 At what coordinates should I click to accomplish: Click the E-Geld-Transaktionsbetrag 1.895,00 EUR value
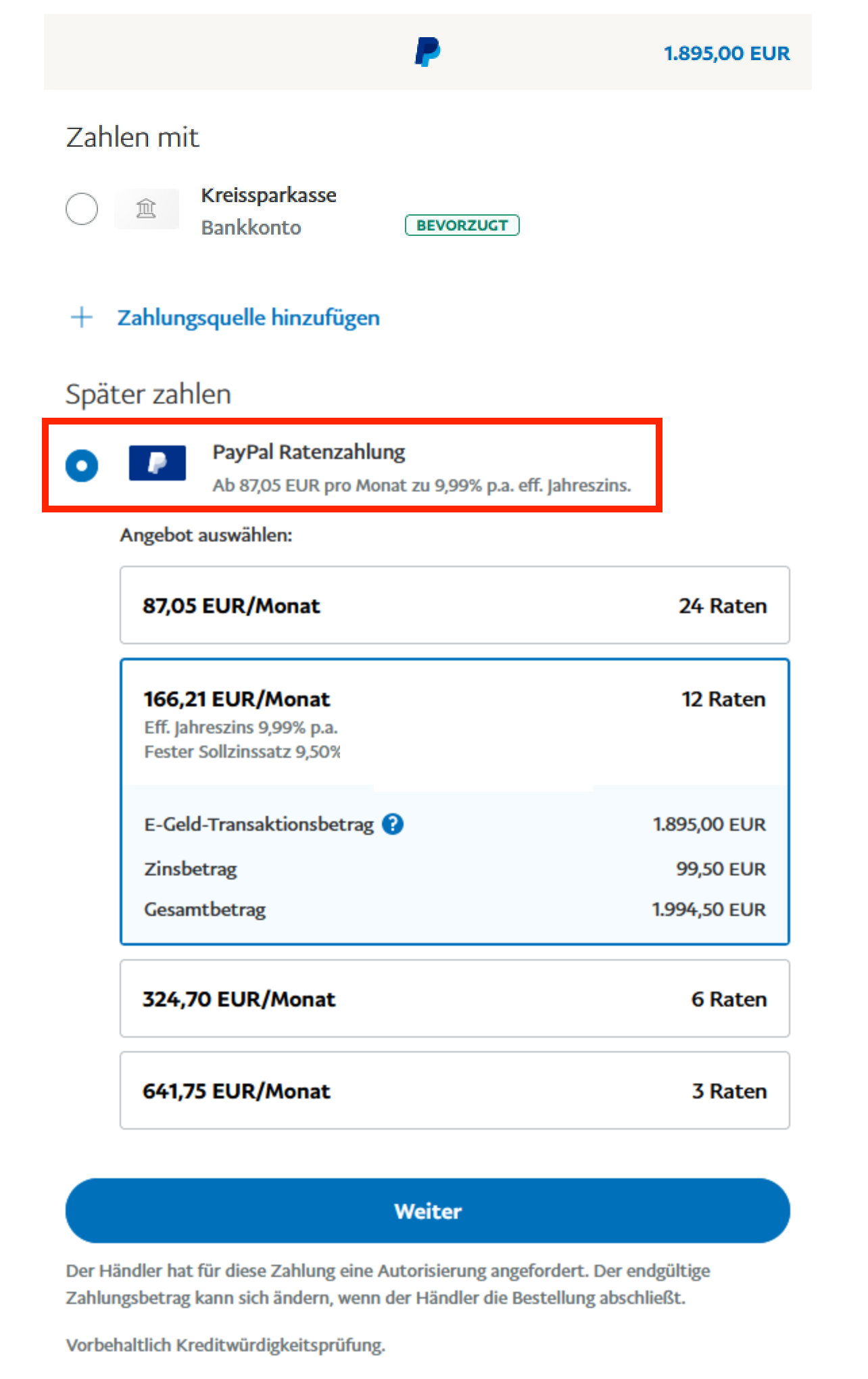(710, 824)
